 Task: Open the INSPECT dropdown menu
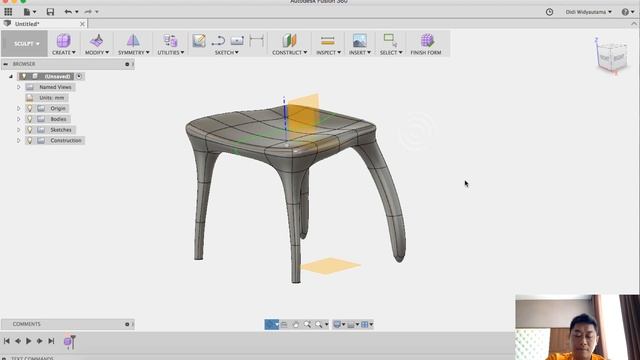[328, 53]
